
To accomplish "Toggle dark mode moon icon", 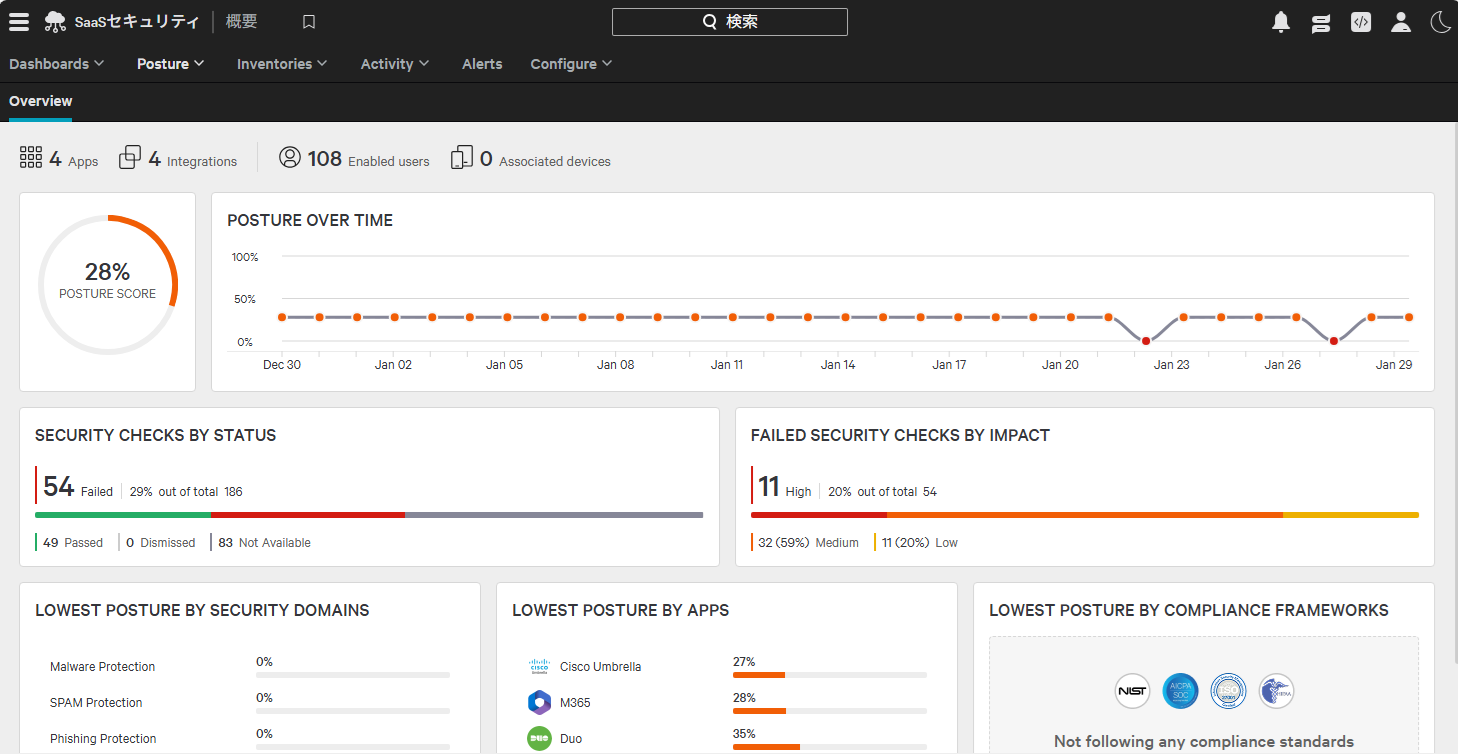I will point(1440,22).
